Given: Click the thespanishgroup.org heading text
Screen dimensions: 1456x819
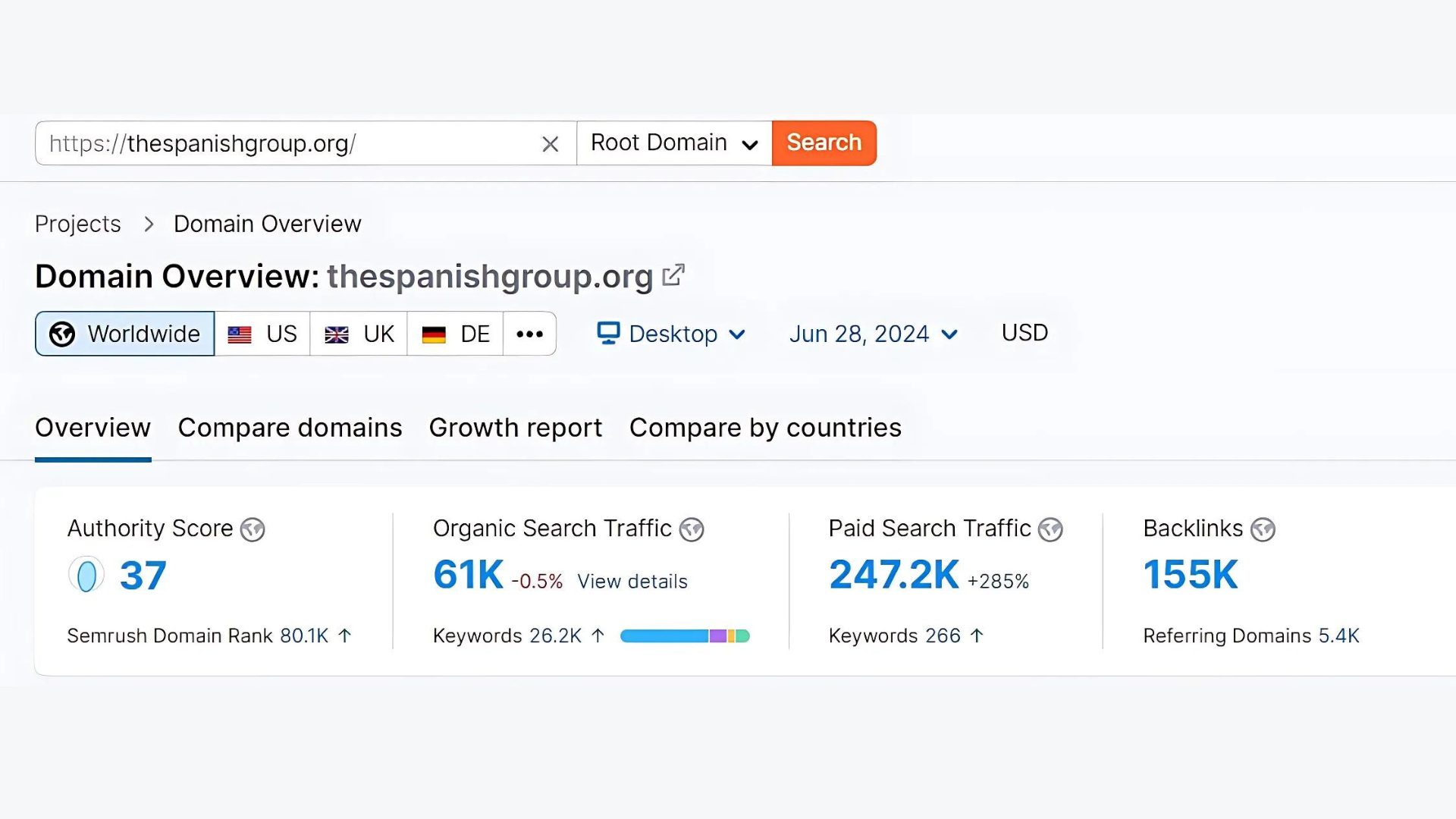Looking at the screenshot, I should click(490, 276).
